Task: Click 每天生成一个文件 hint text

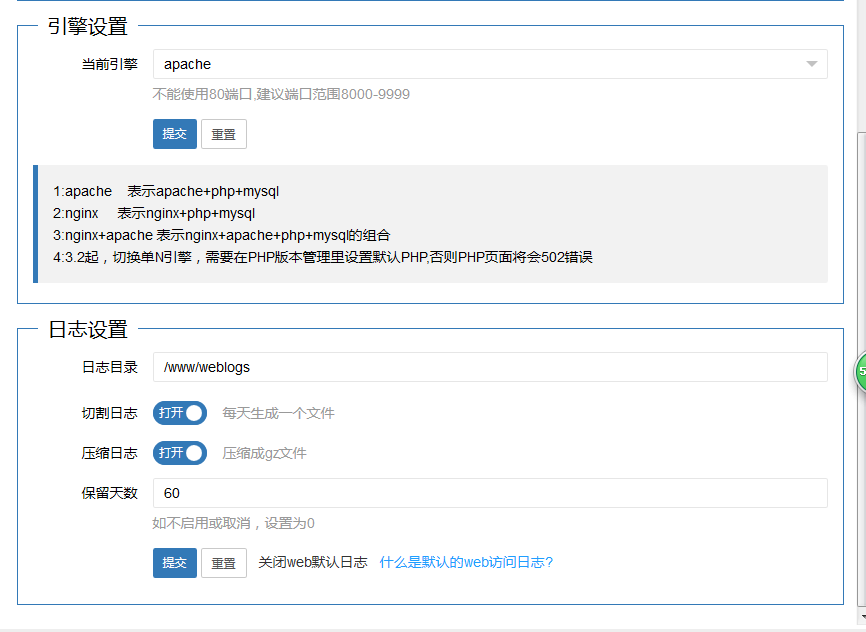Action: (x=278, y=413)
